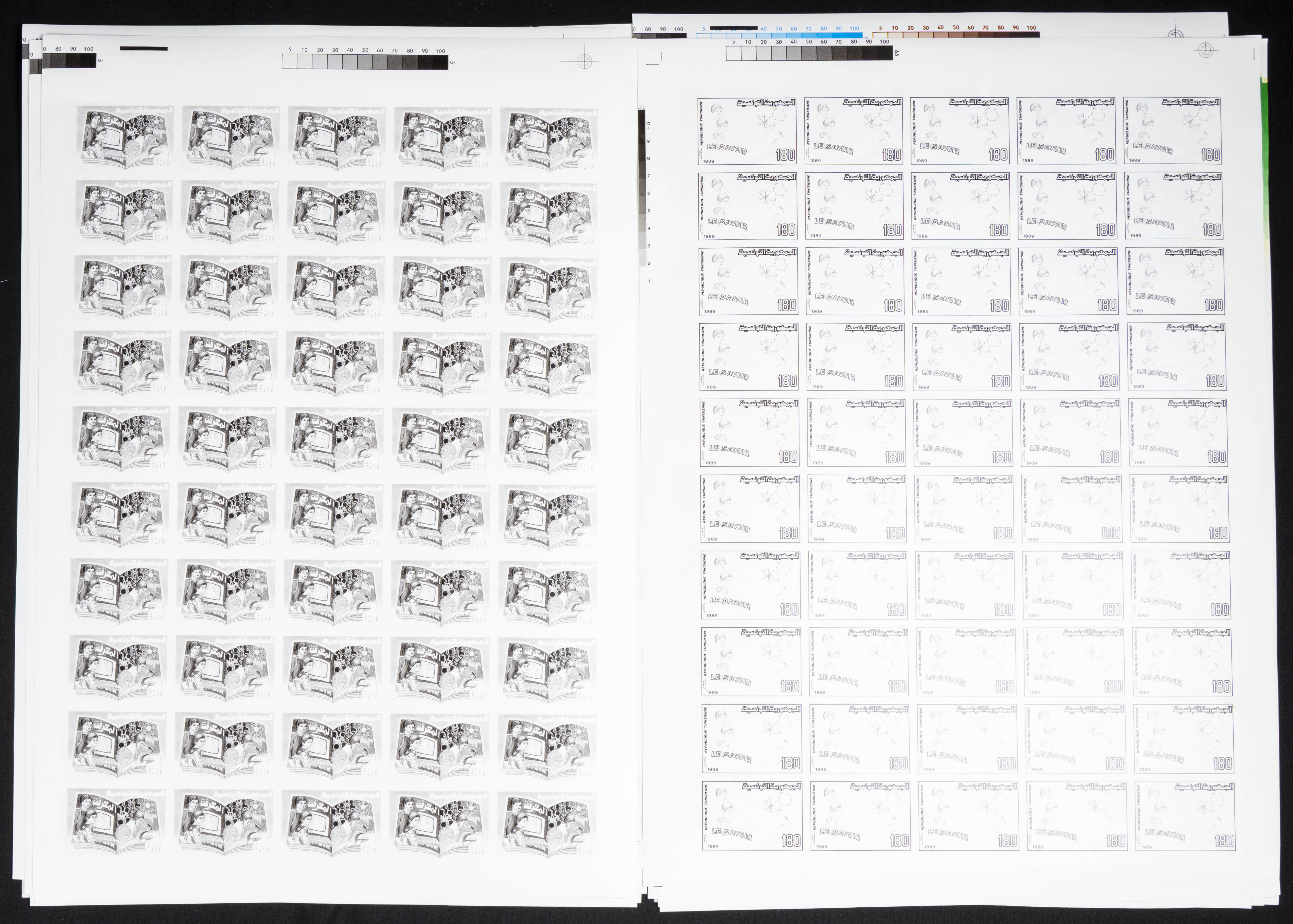Select the 100 patch of the left sheet's grayscale bar
The height and width of the screenshot is (924, 1293).
(x=440, y=63)
